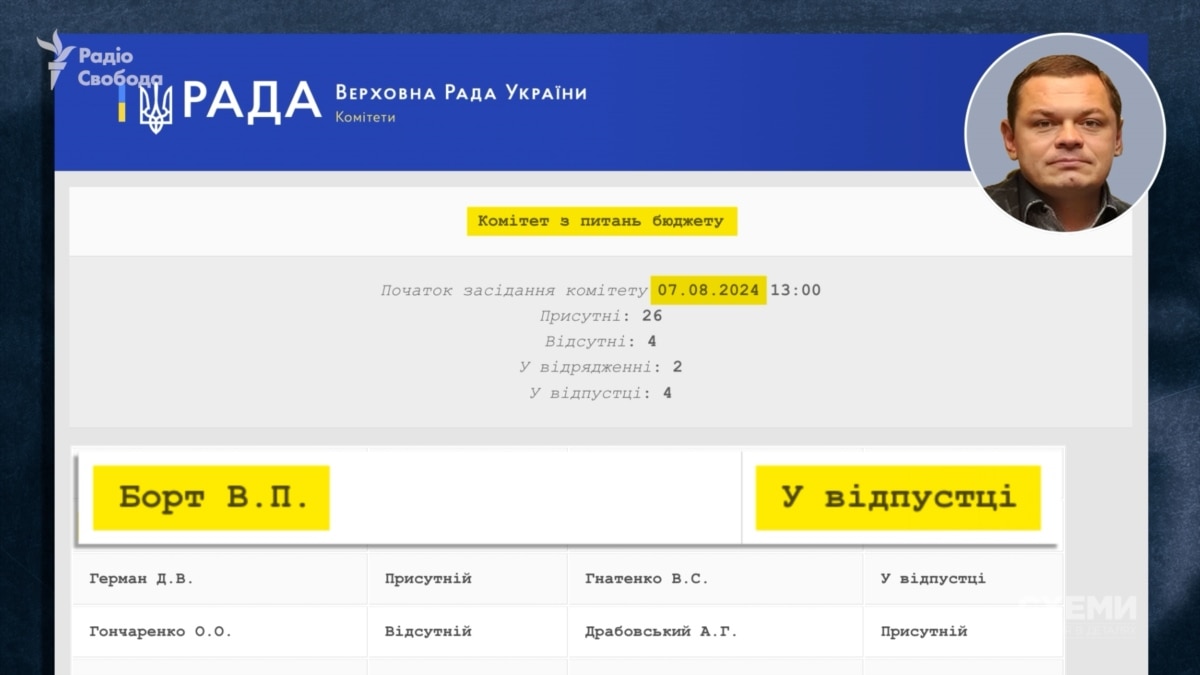Select the Комітет з питань бюджету heading

601,221
